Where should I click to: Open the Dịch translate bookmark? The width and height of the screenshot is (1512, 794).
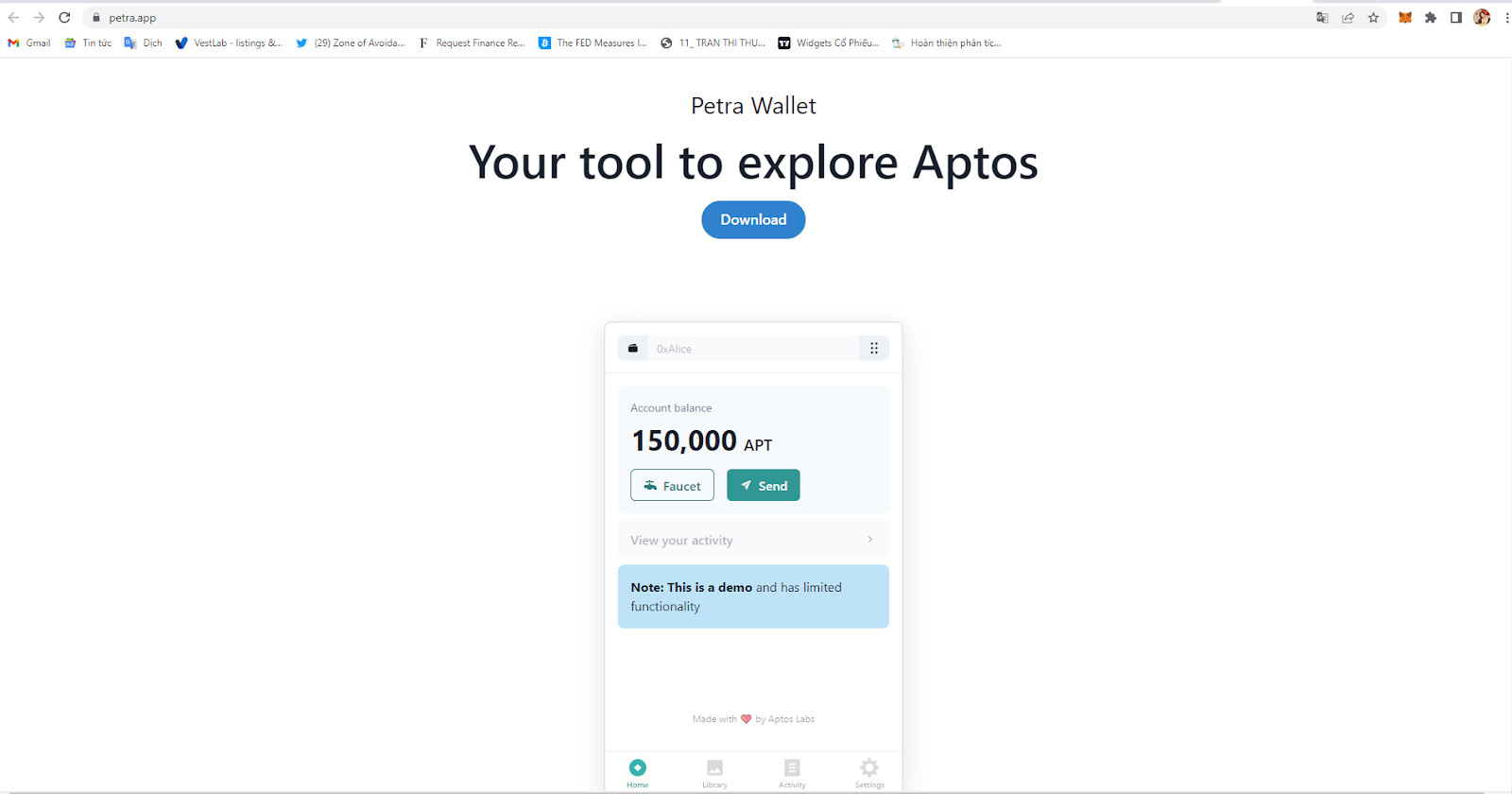pyautogui.click(x=143, y=43)
